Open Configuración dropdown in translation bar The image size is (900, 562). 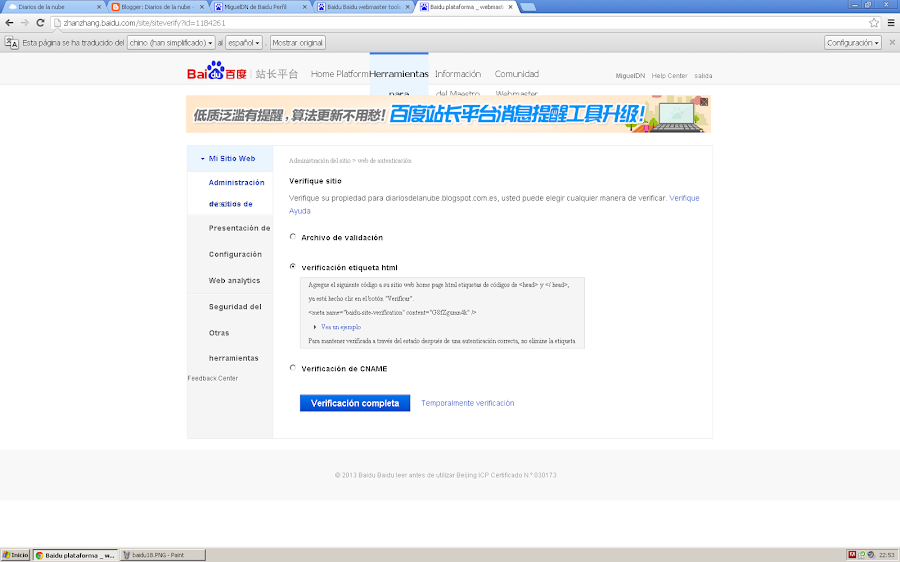click(852, 43)
